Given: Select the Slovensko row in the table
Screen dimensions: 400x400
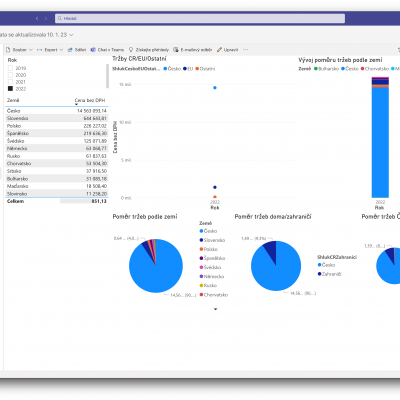Looking at the screenshot, I should click(x=57, y=118).
